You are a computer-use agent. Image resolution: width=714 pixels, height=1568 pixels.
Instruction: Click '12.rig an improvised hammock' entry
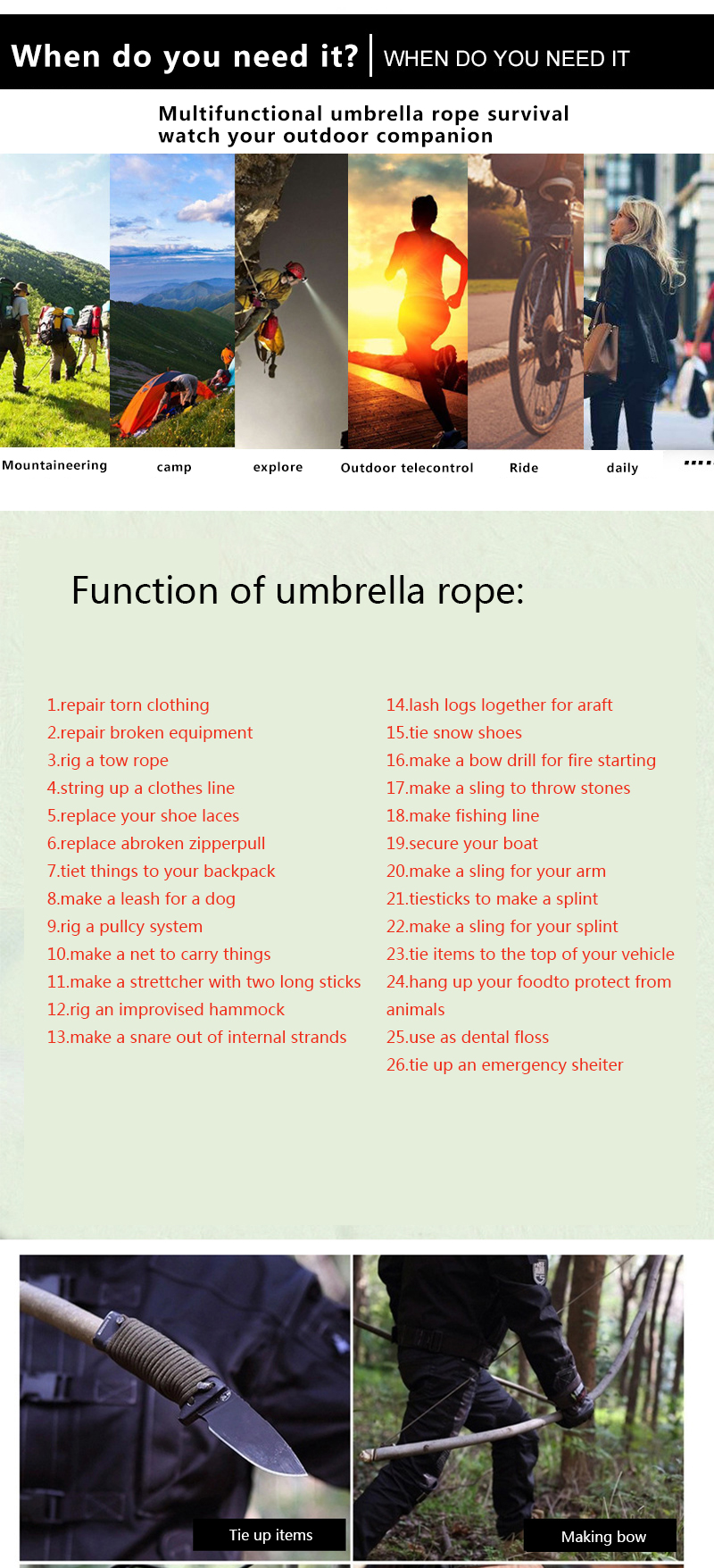coord(166,1009)
